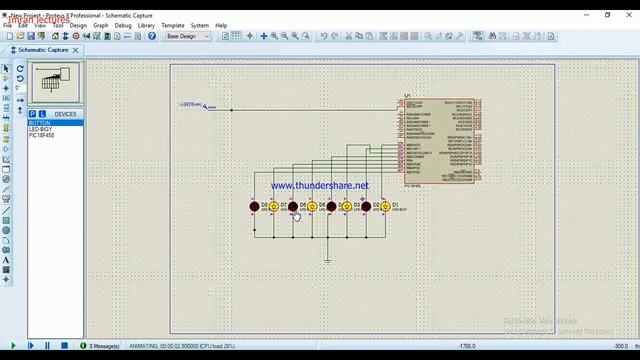Open the Template menu
640x360 pixels.
173,25
